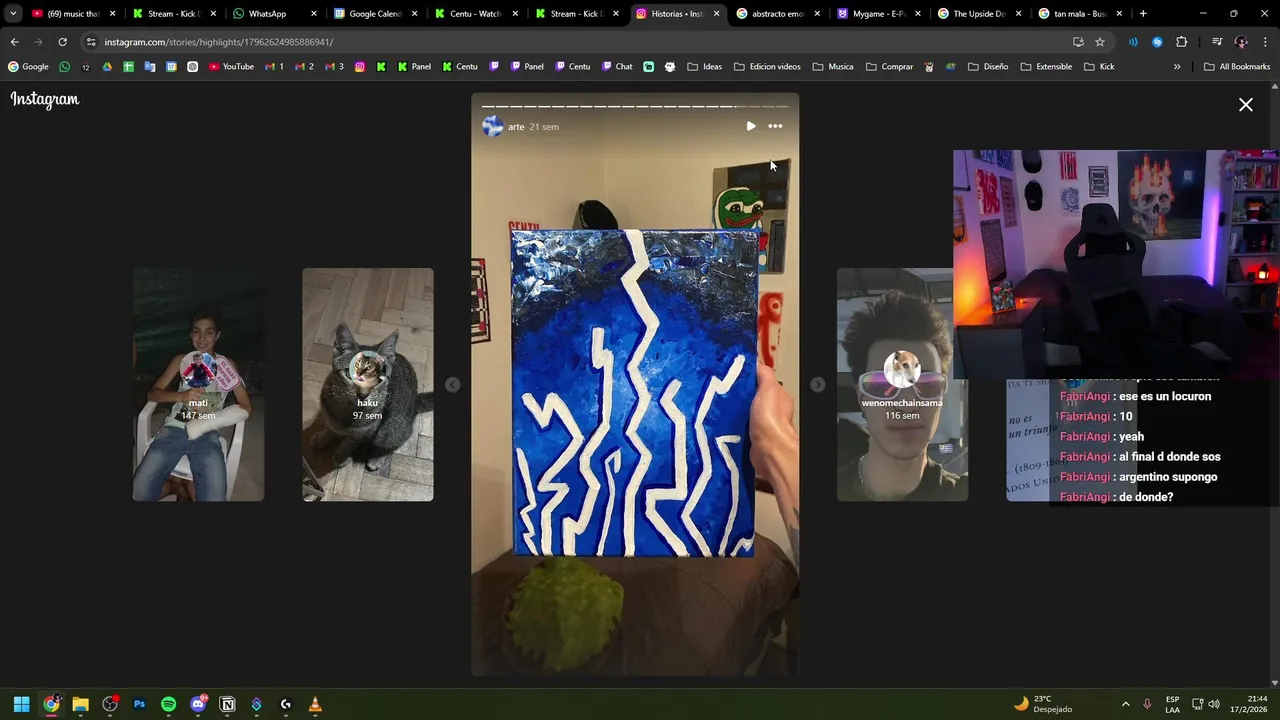Open Spotify from the taskbar

(x=168, y=704)
